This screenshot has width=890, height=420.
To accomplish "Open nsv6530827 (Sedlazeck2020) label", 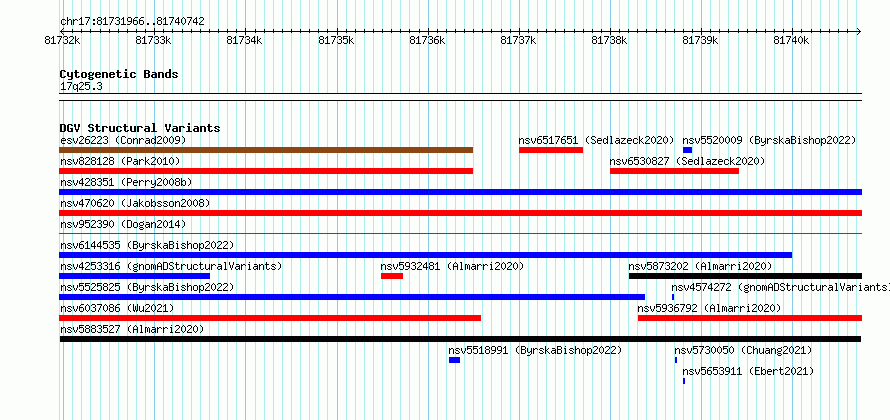I will [687, 161].
